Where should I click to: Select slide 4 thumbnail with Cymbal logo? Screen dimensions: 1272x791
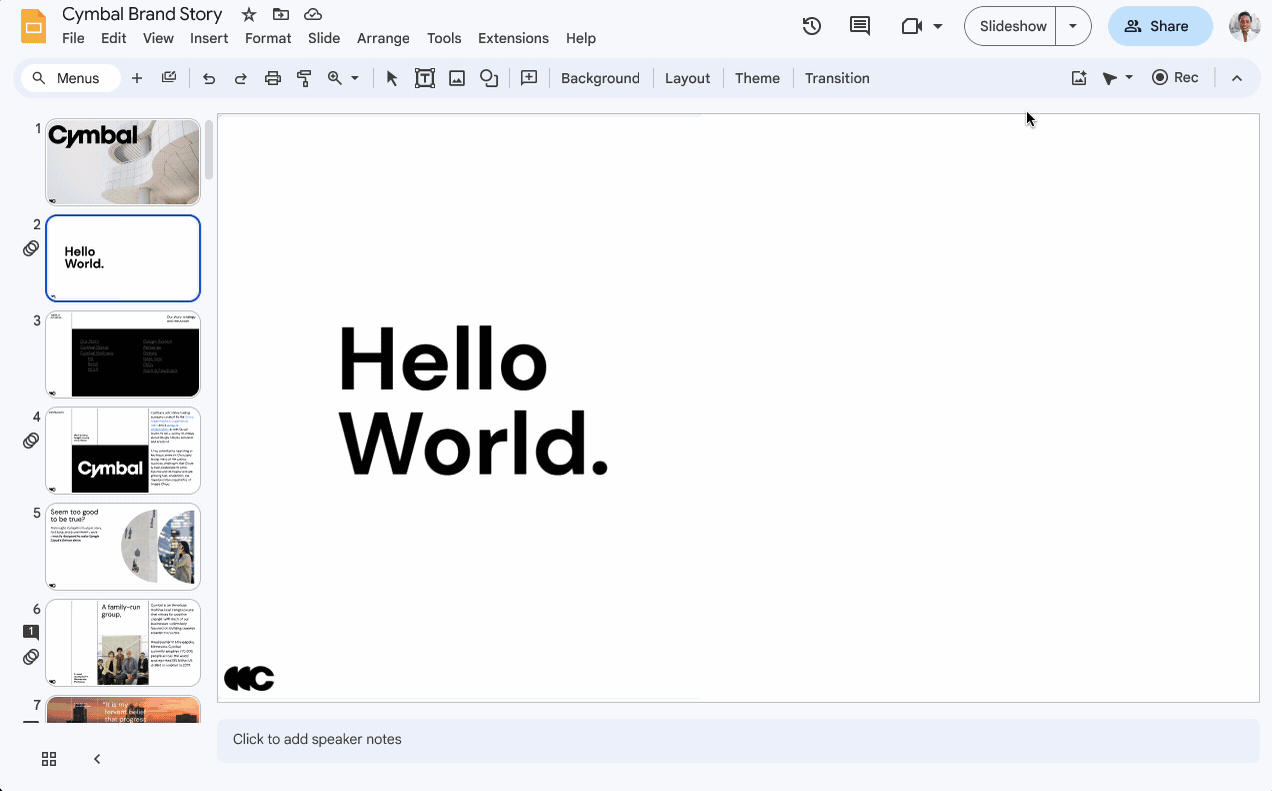[x=123, y=450]
